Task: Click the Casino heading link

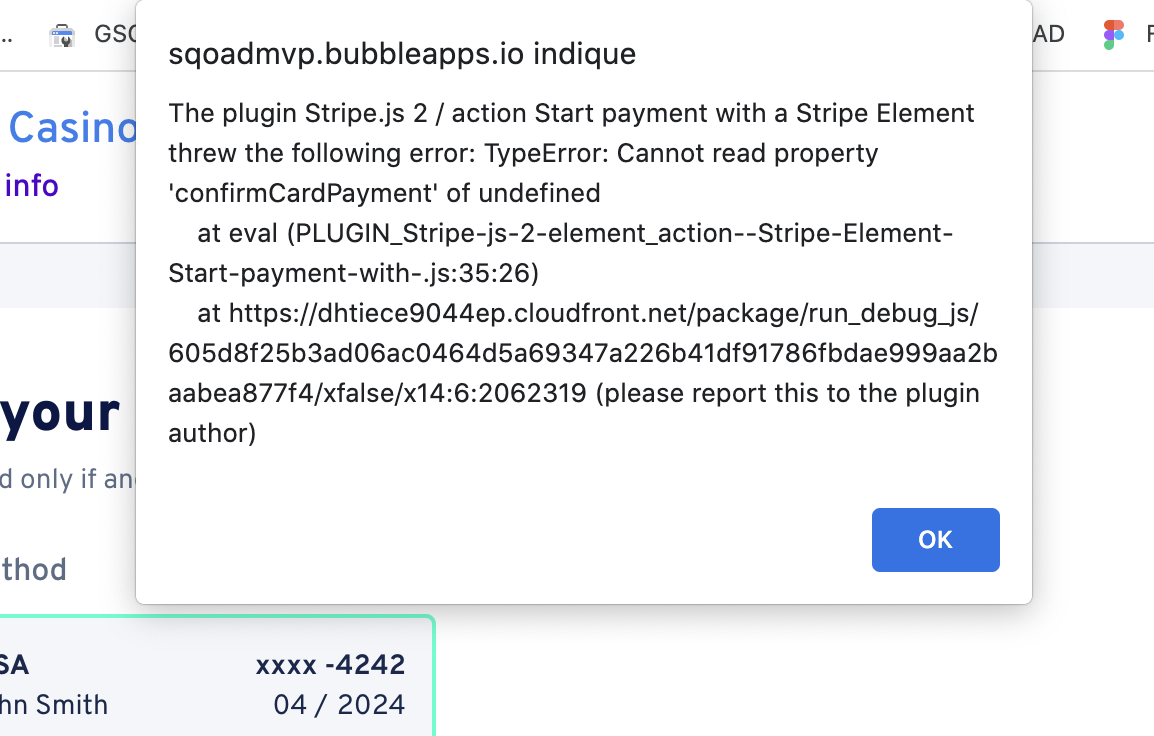Action: [72, 127]
